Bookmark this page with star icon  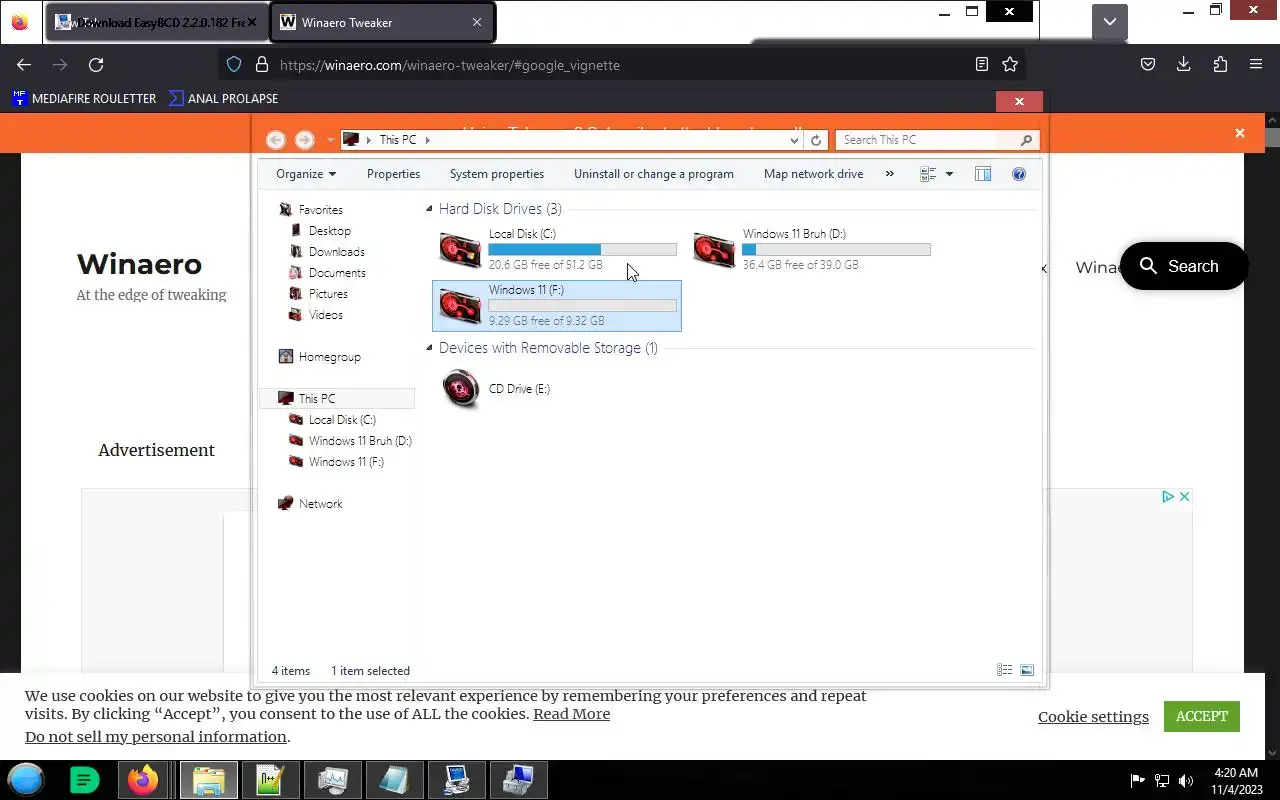click(1010, 64)
